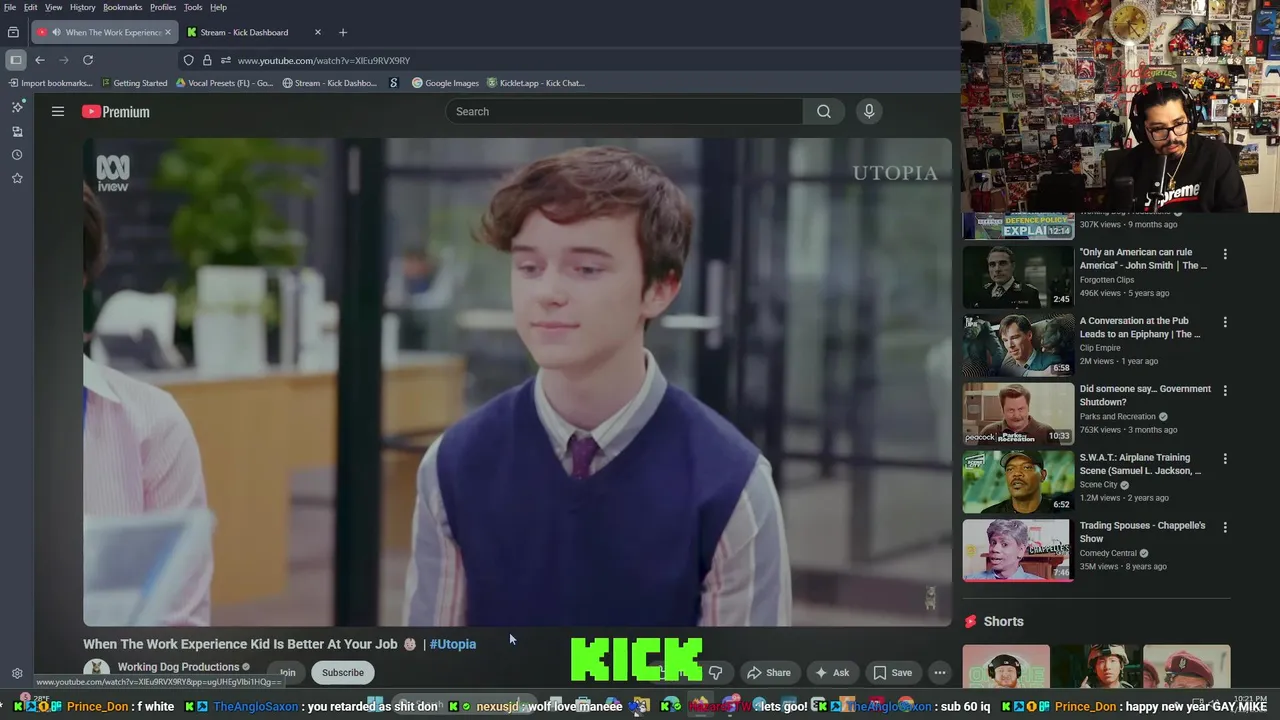The width and height of the screenshot is (1280, 720).
Task: Open the Kicklet.app Kick Chat bookmark
Action: tap(536, 83)
